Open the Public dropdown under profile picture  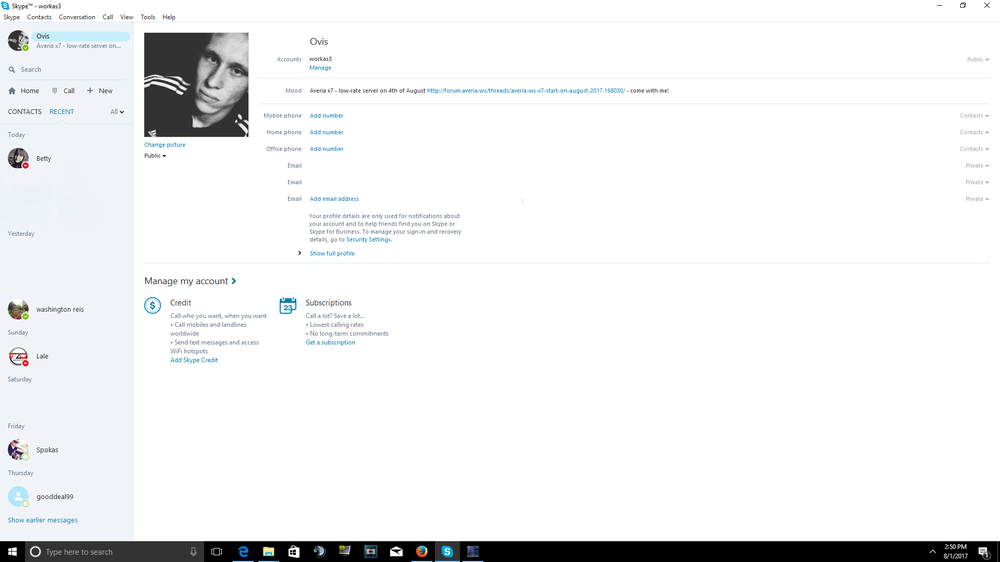click(155, 156)
